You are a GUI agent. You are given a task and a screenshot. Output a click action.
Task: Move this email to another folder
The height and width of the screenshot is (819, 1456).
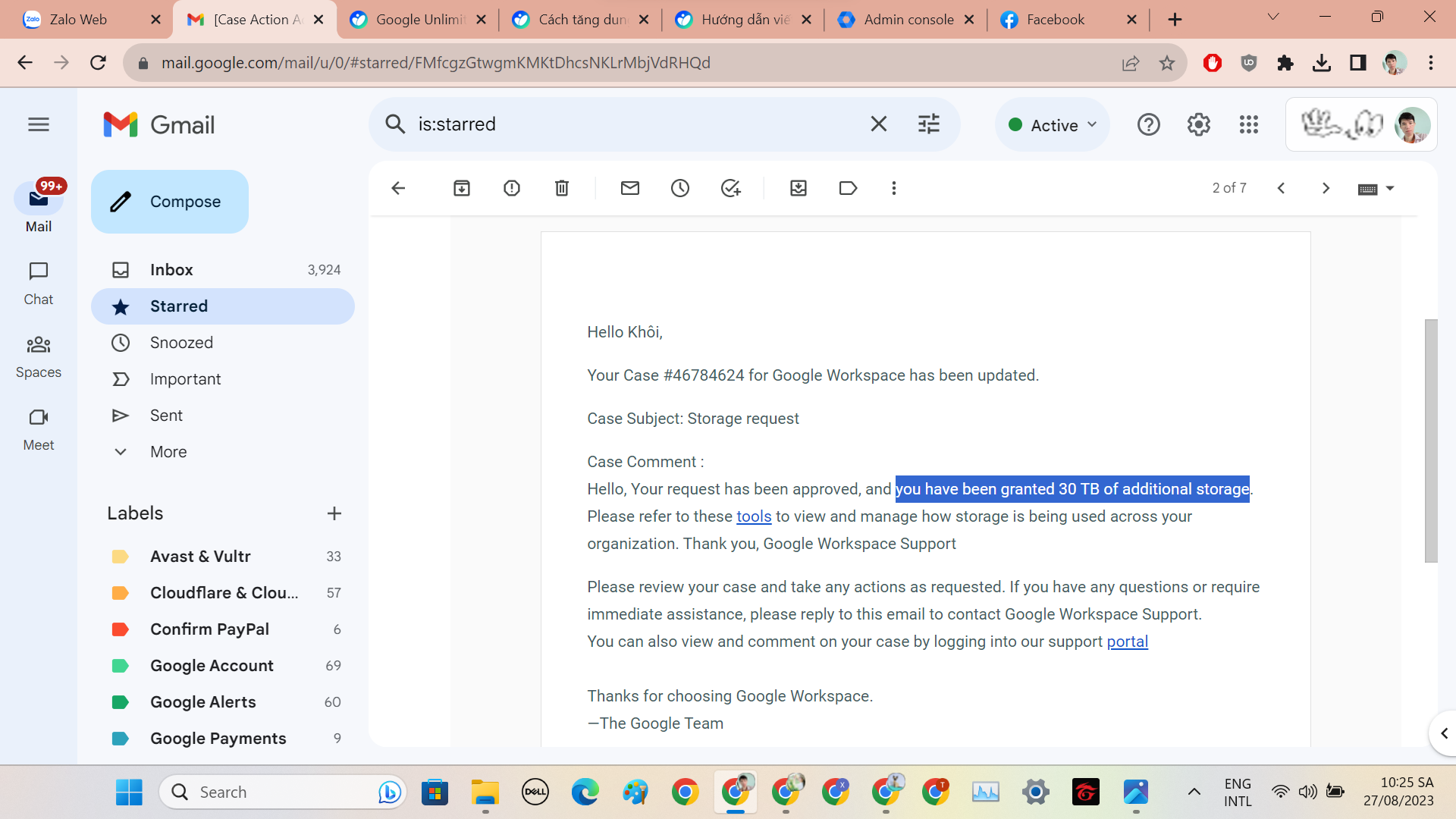click(799, 188)
